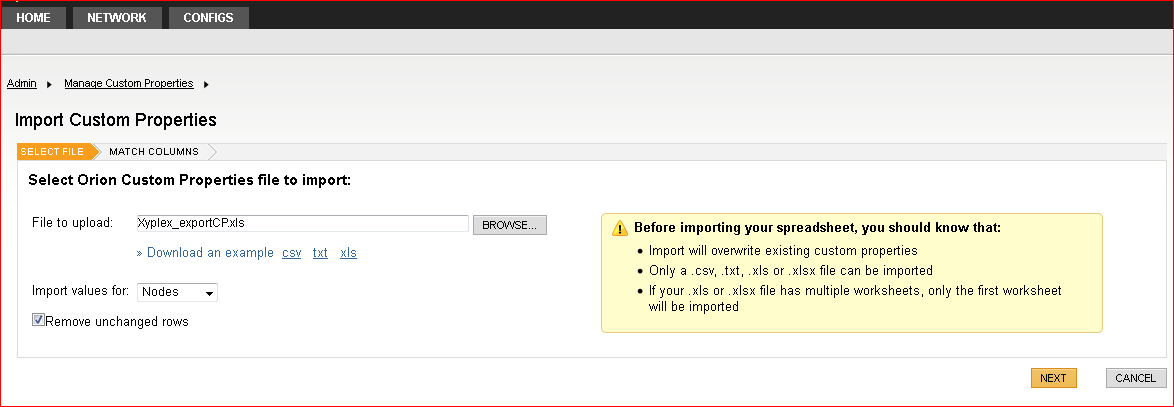The image size is (1174, 407).
Task: Download the csv example file
Action: (x=292, y=253)
